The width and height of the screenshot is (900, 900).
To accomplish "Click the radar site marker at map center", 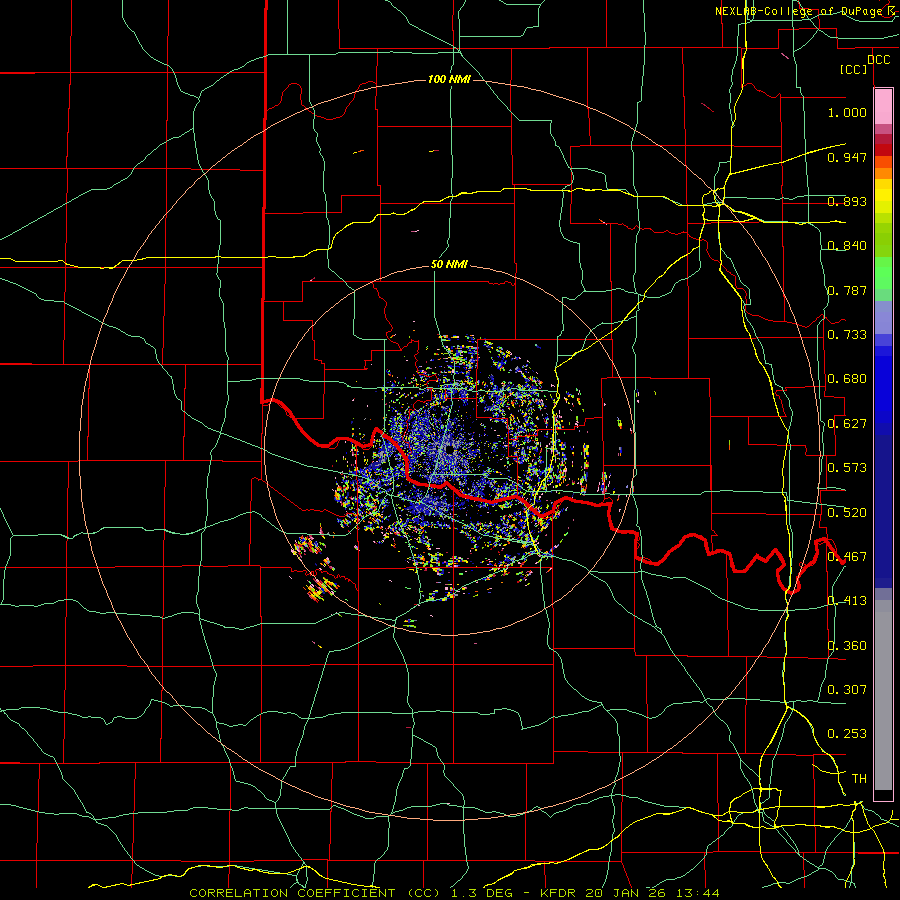I will (450, 449).
